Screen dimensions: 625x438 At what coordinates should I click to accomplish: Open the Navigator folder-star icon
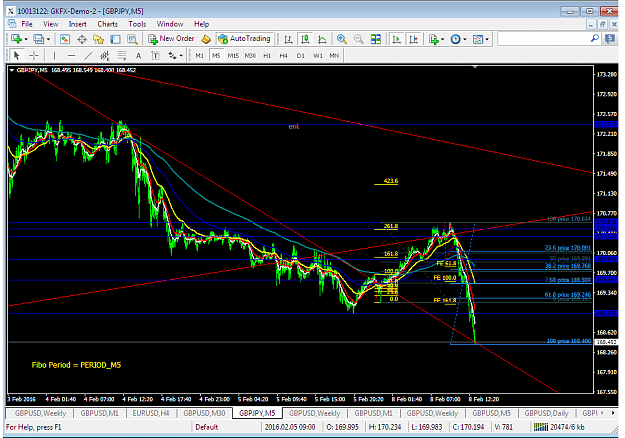[x=98, y=39]
